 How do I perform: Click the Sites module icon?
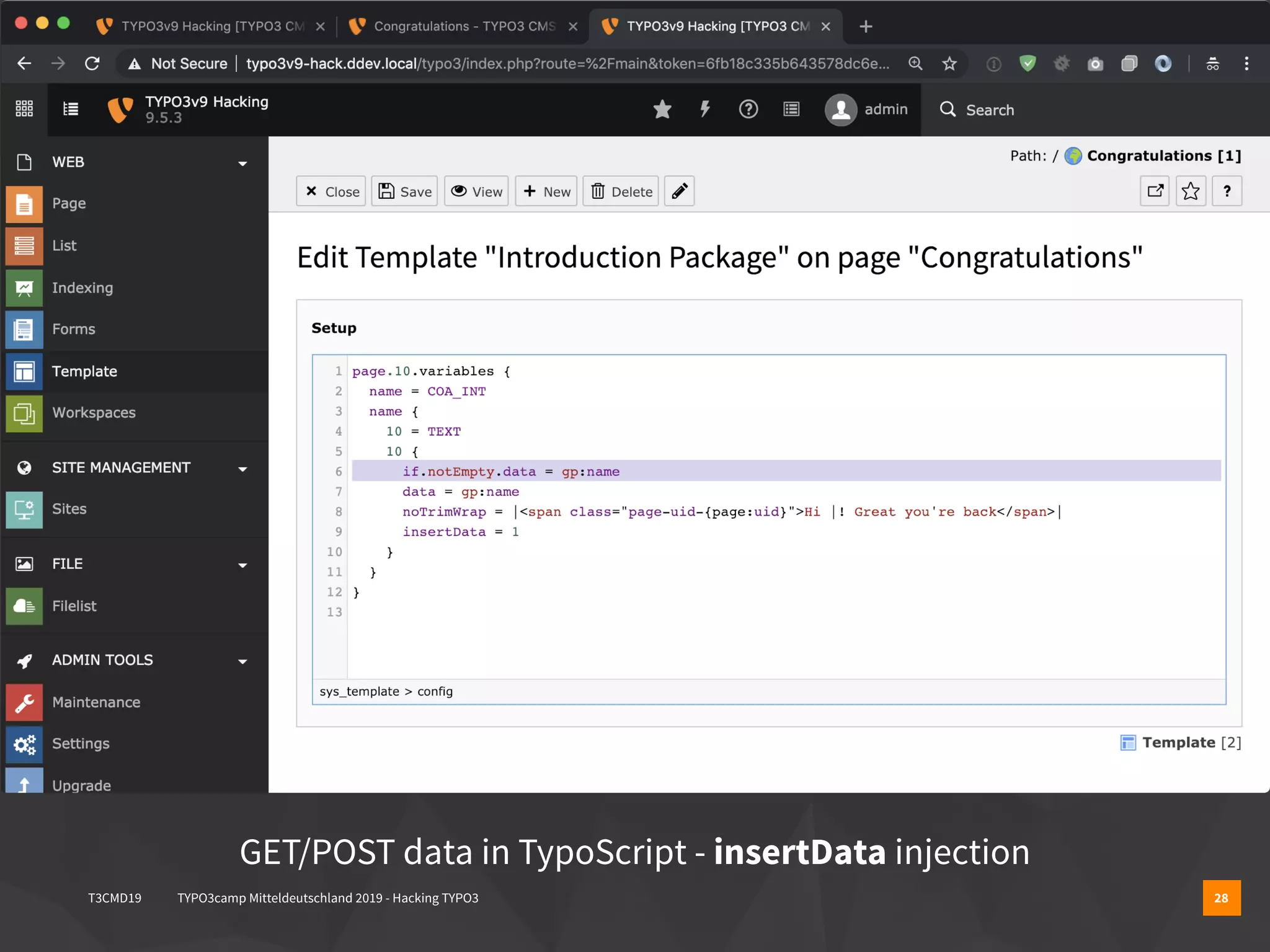pos(24,509)
